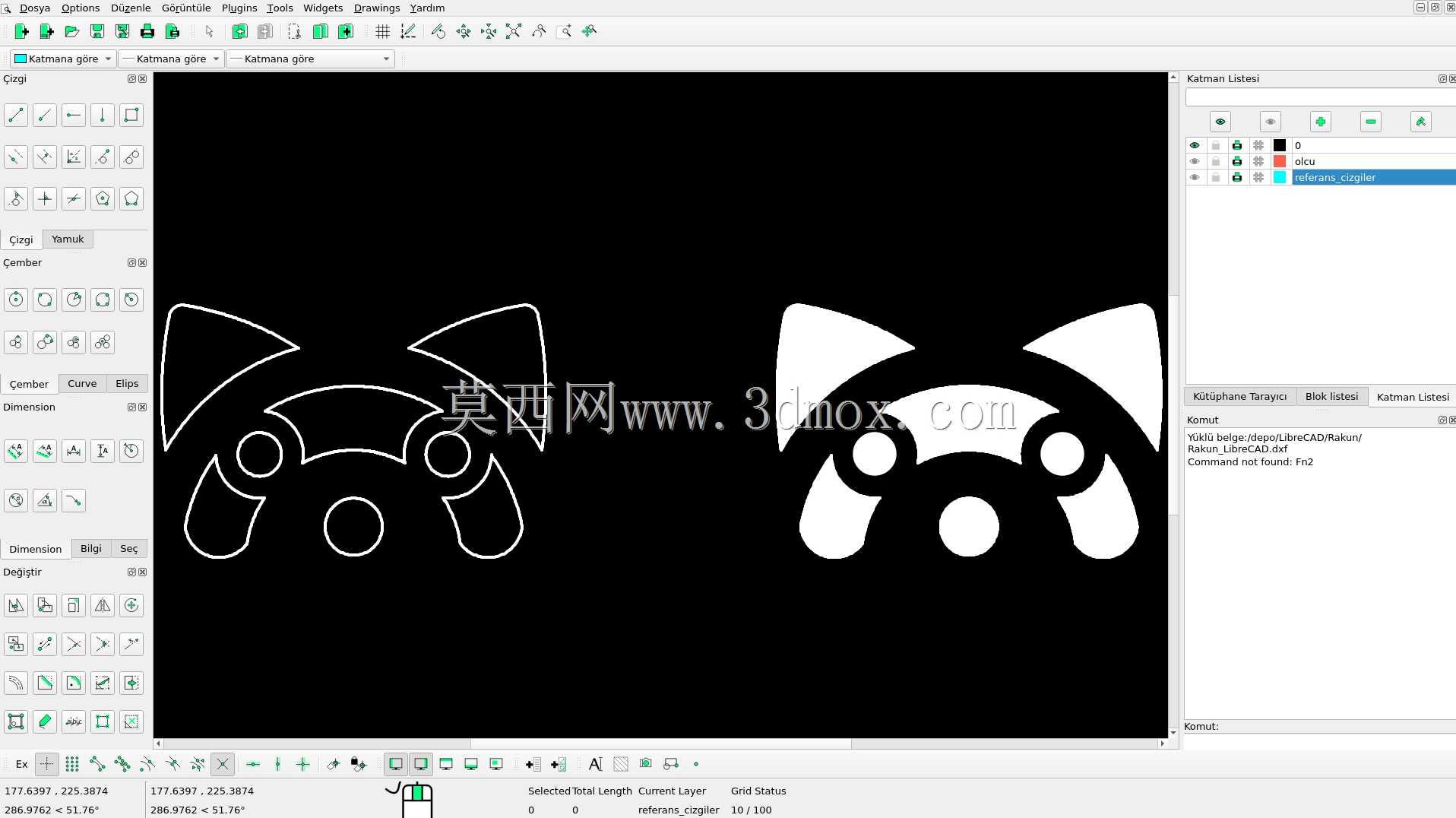This screenshot has width=1456, height=818.
Task: Toggle snap to intersection
Action: point(222,764)
